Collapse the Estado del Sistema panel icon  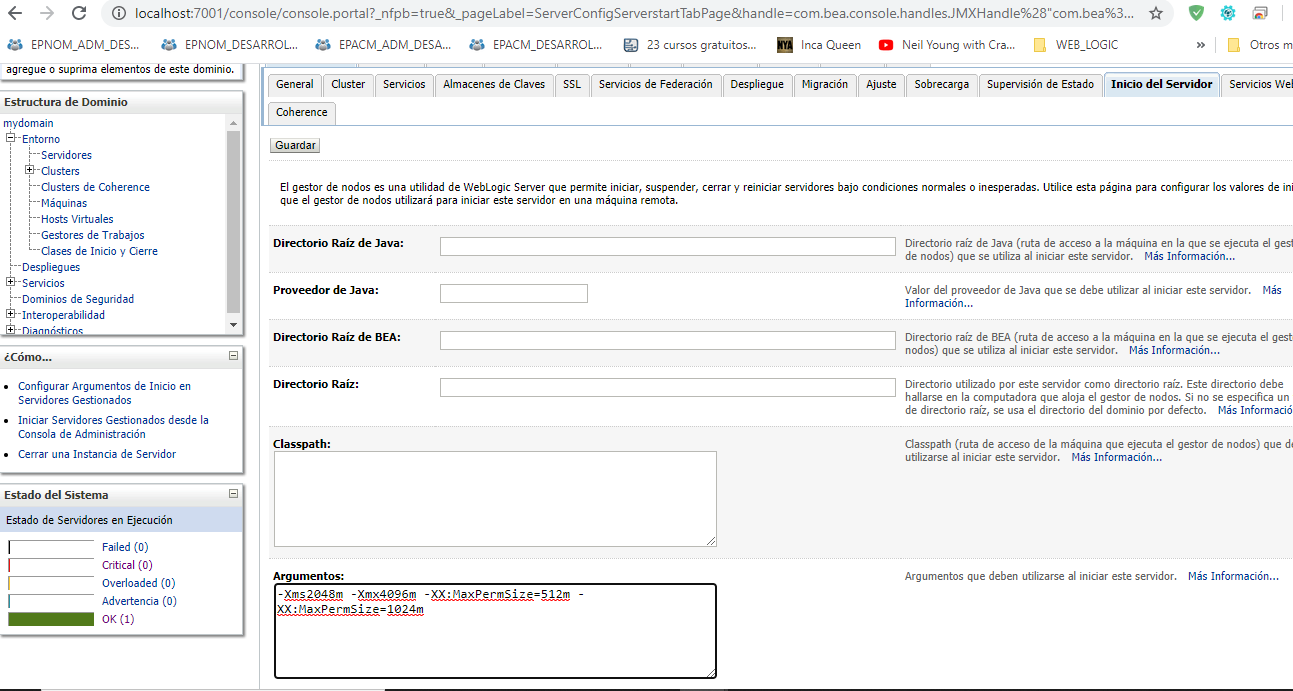[232, 494]
